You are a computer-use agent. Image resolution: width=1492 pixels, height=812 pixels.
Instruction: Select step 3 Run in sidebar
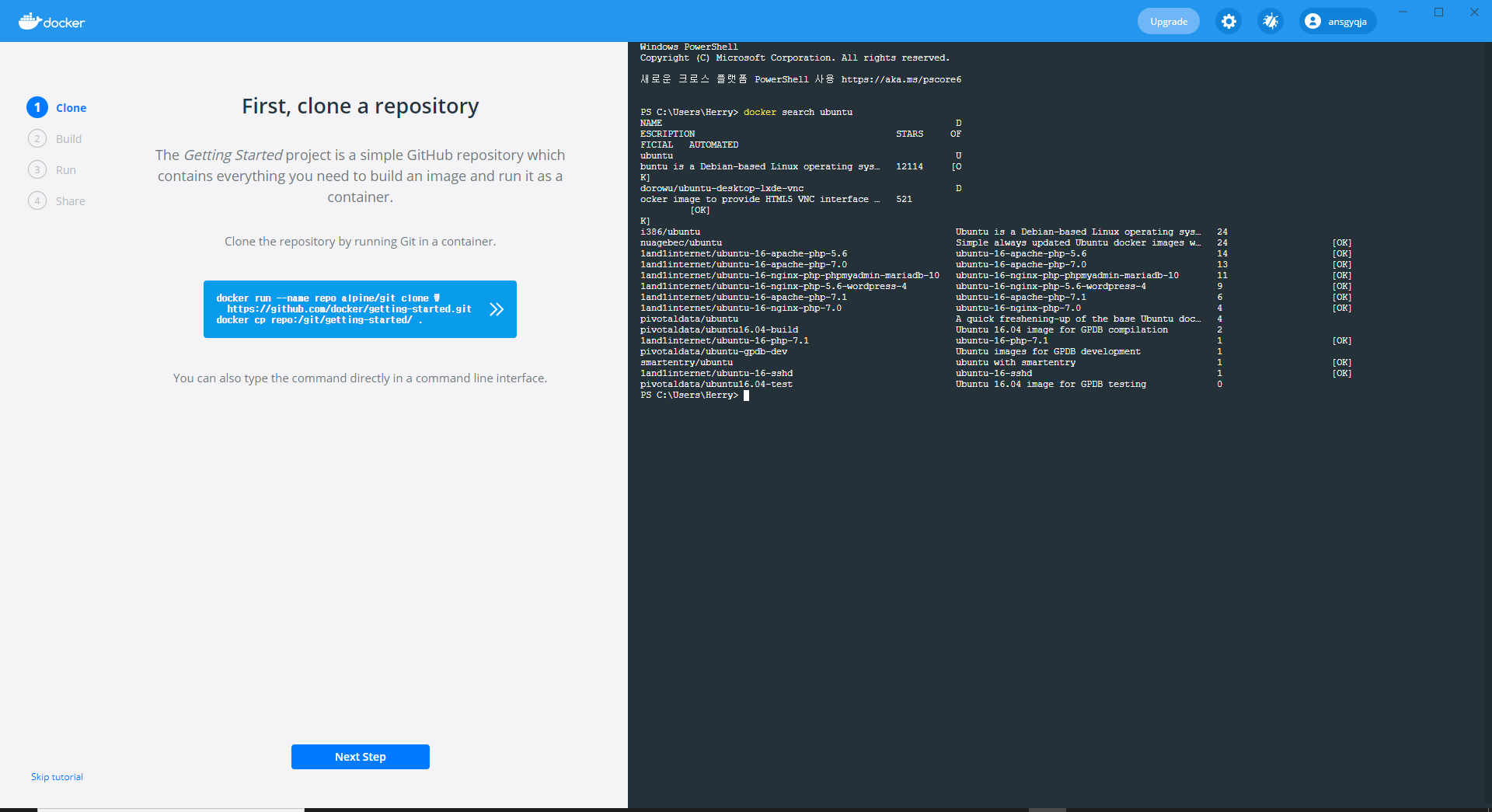pos(52,169)
